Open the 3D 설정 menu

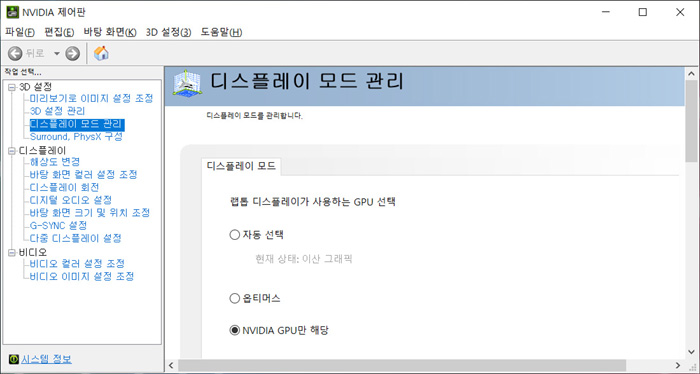coord(168,32)
